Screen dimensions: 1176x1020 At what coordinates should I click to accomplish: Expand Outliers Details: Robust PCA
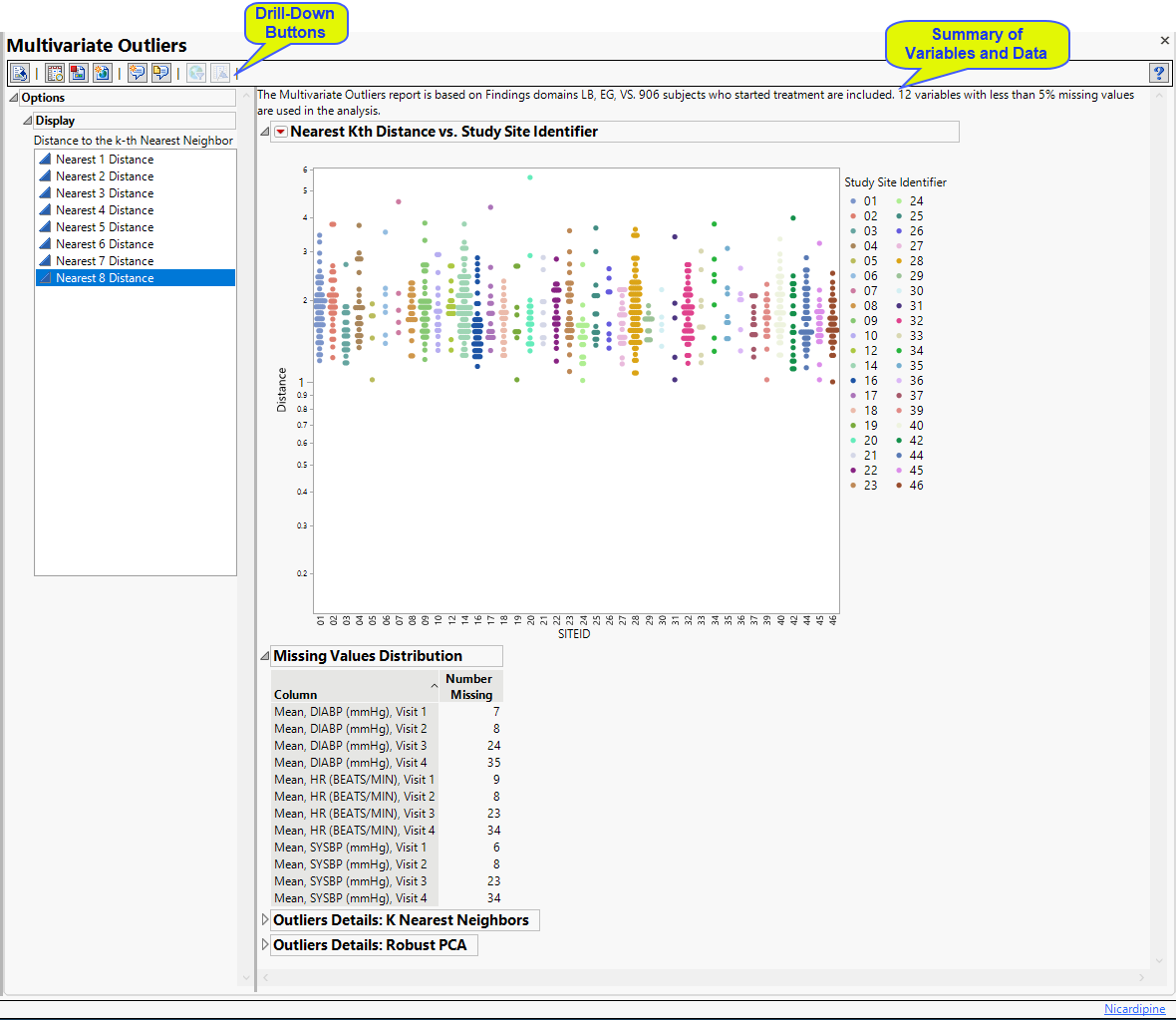(x=264, y=945)
